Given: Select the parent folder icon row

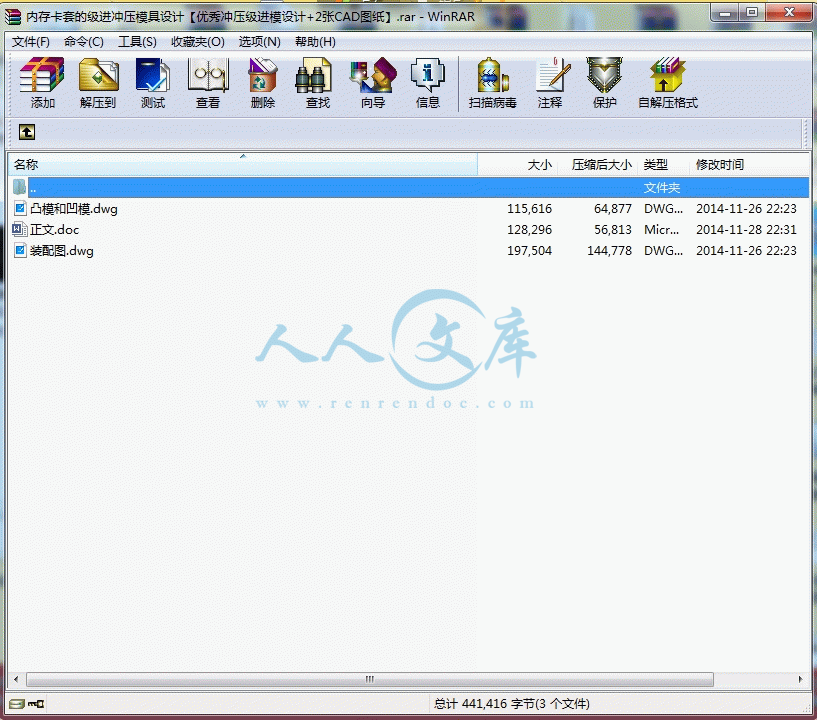Looking at the screenshot, I should (408, 188).
